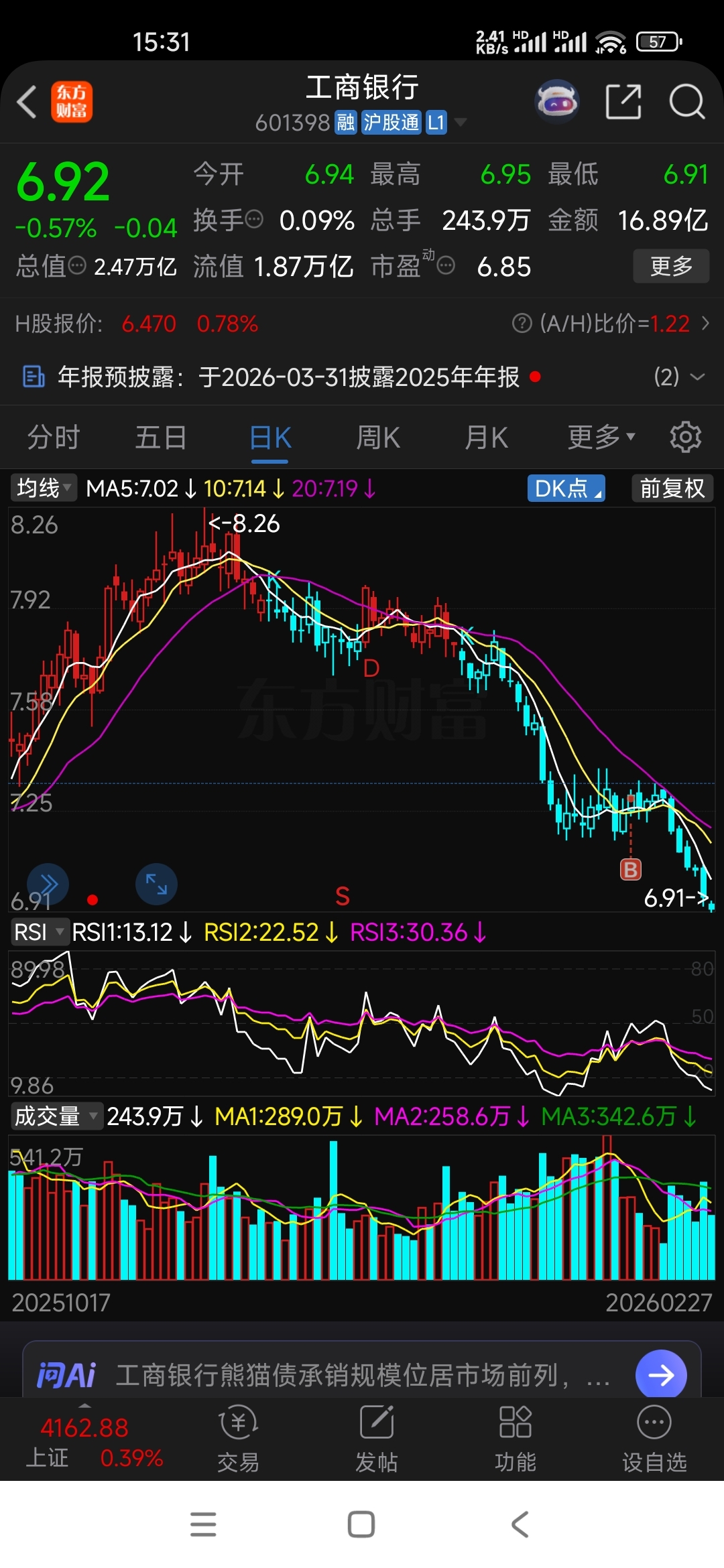The height and width of the screenshot is (1568, 724).
Task: Go back with the top-left arrow
Action: tap(27, 103)
